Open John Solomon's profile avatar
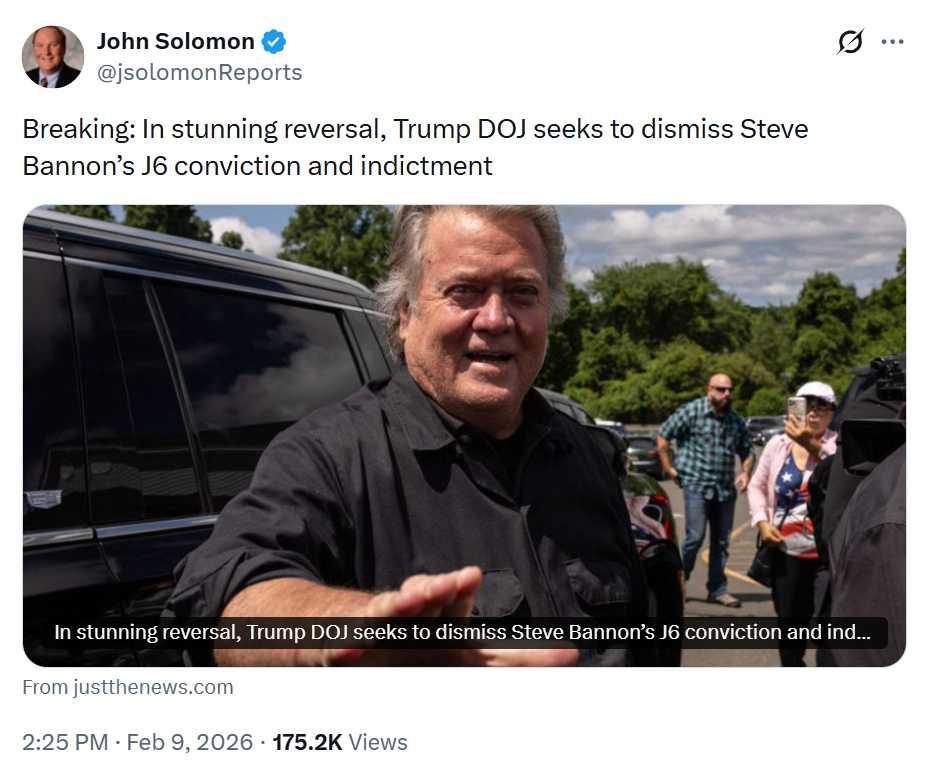 click(53, 57)
